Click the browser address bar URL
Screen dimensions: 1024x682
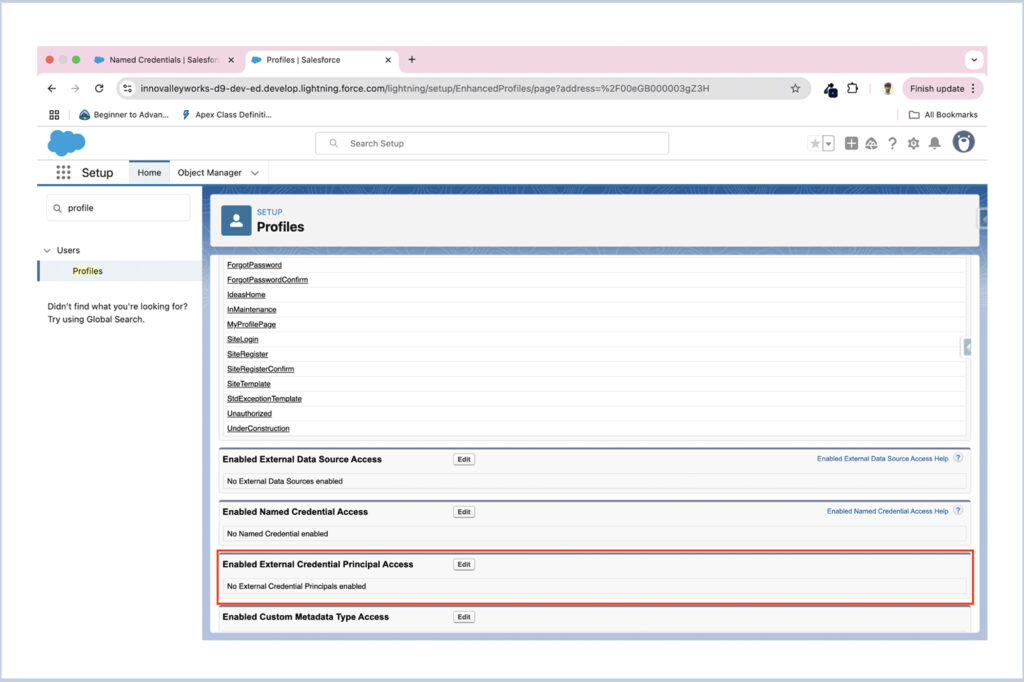click(x=424, y=88)
